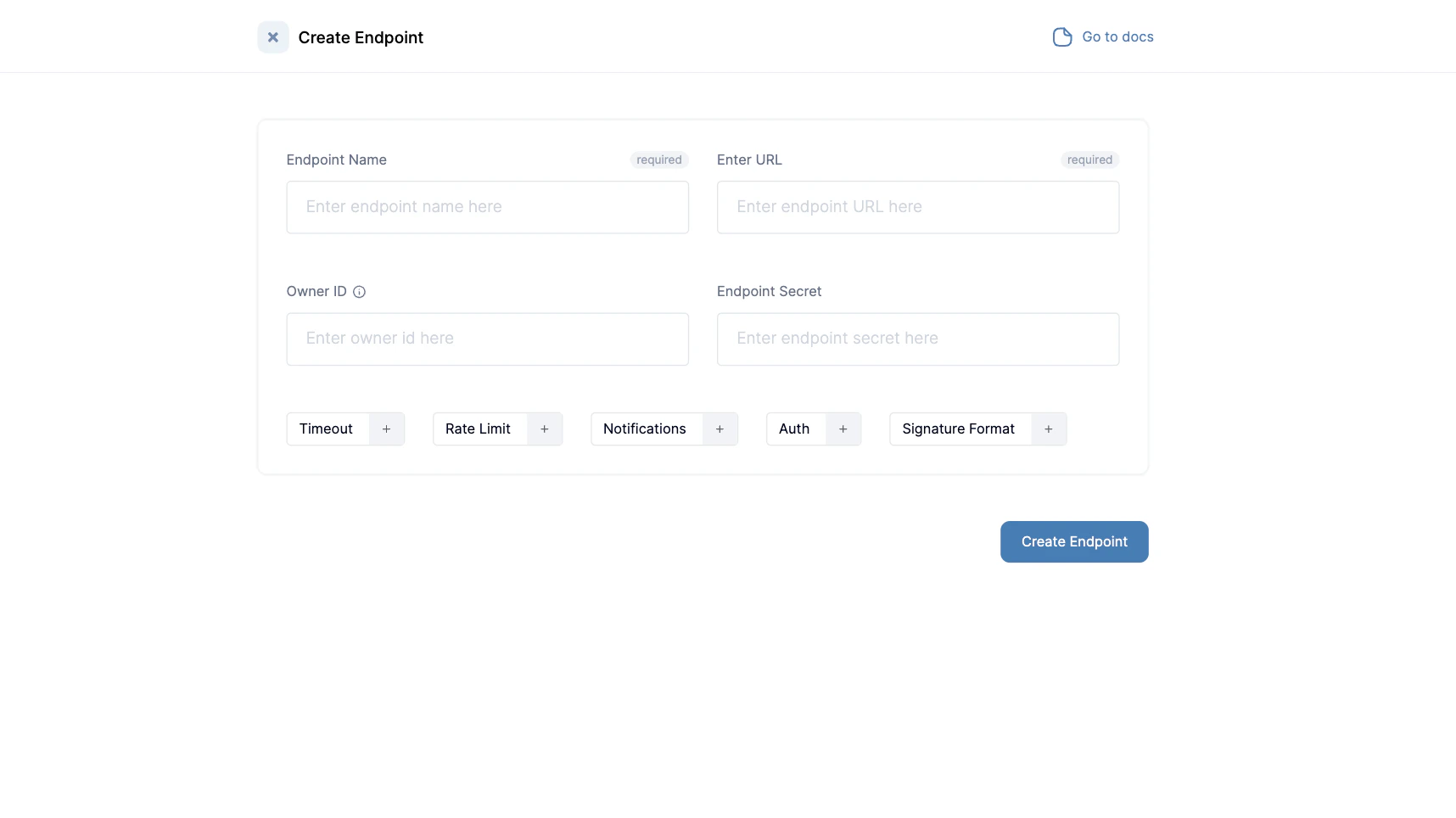Click the close X icon beside Create Endpoint
The width and height of the screenshot is (1456, 818).
(x=272, y=36)
